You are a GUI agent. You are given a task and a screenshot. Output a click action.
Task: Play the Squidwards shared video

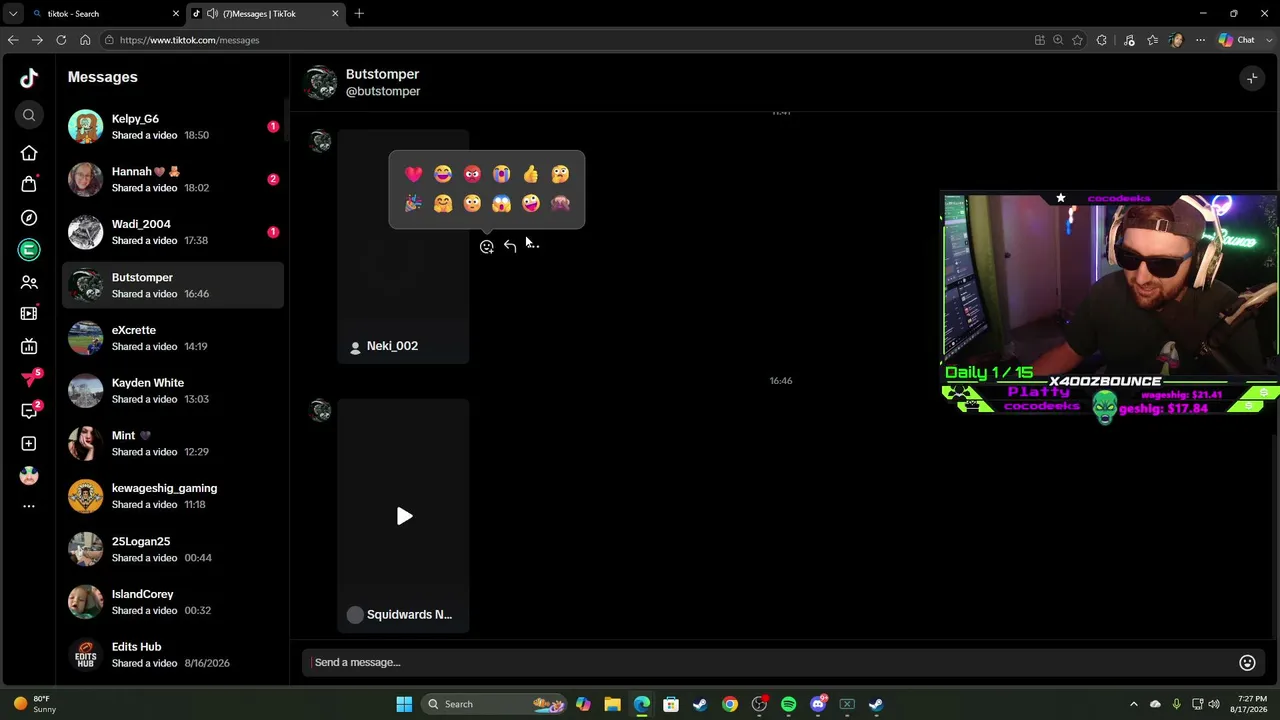coord(404,516)
